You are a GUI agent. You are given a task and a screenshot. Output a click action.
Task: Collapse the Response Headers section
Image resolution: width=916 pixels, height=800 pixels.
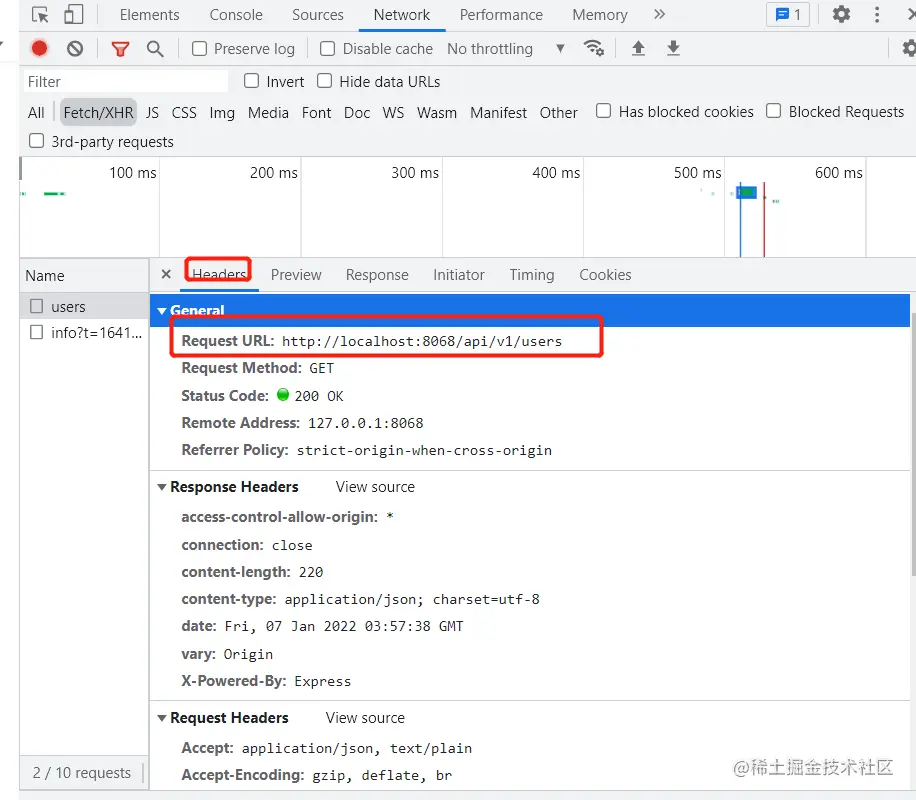[x=162, y=487]
